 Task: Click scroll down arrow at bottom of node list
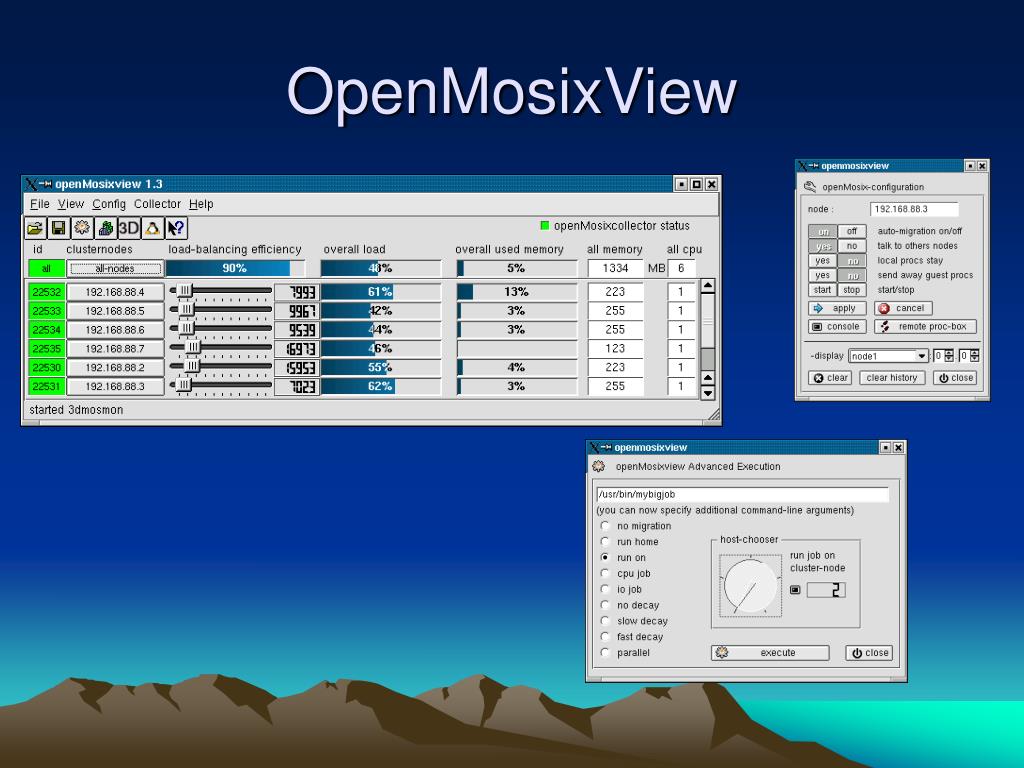pyautogui.click(x=707, y=393)
